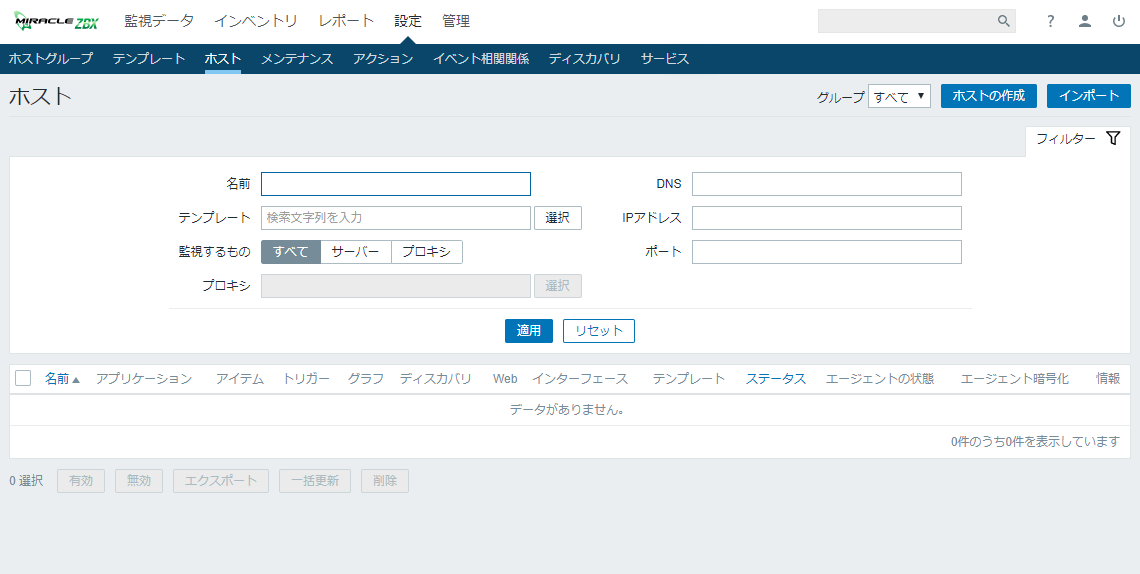
Task: Open the user profile icon
Action: [1084, 21]
